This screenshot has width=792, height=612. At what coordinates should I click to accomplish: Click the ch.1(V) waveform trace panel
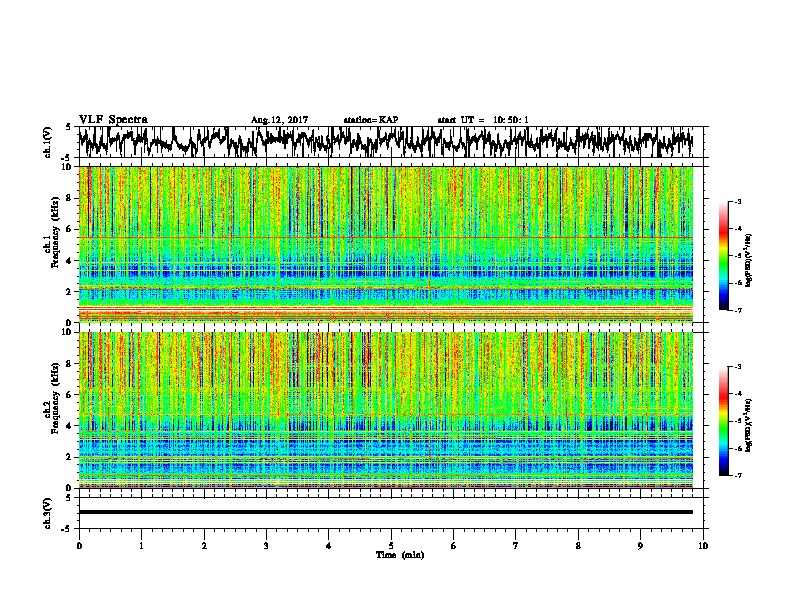(391, 142)
